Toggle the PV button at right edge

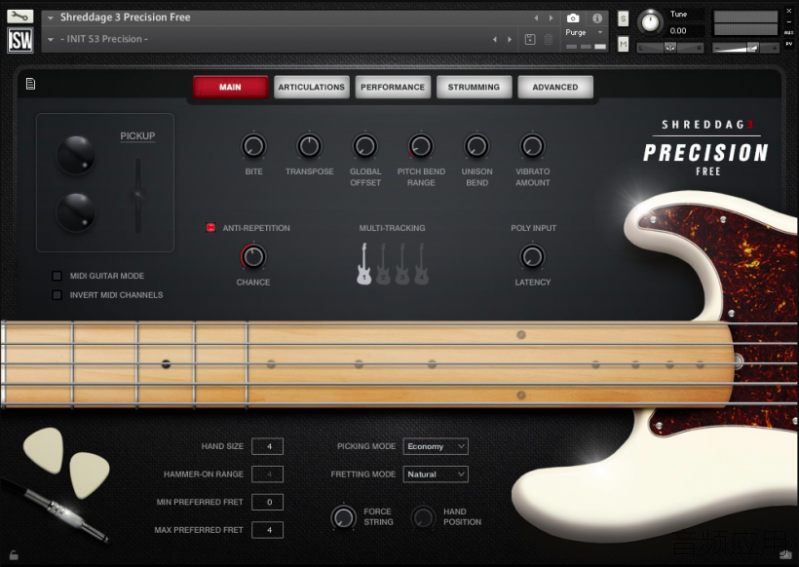click(x=789, y=44)
